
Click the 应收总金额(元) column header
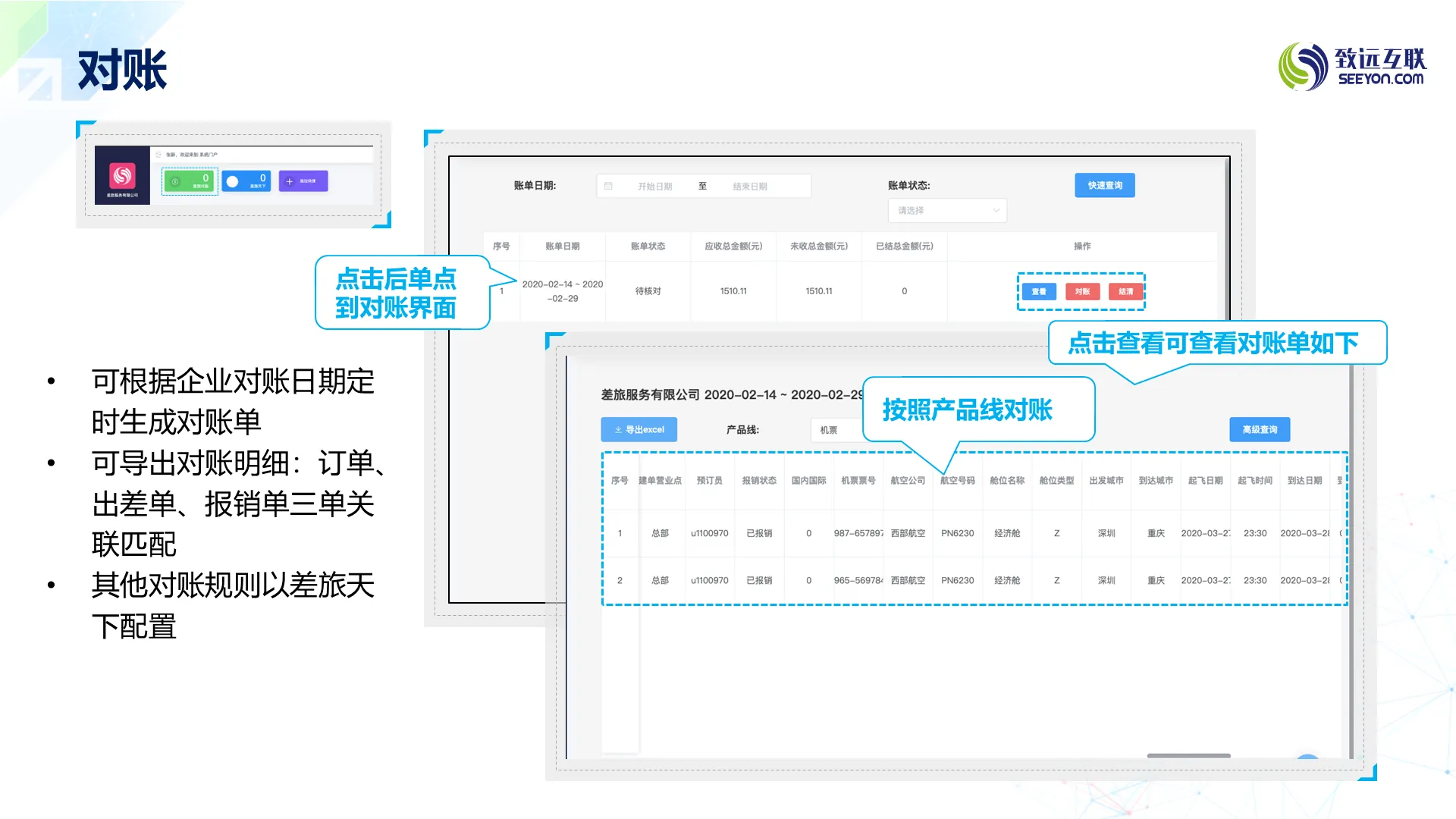[733, 246]
